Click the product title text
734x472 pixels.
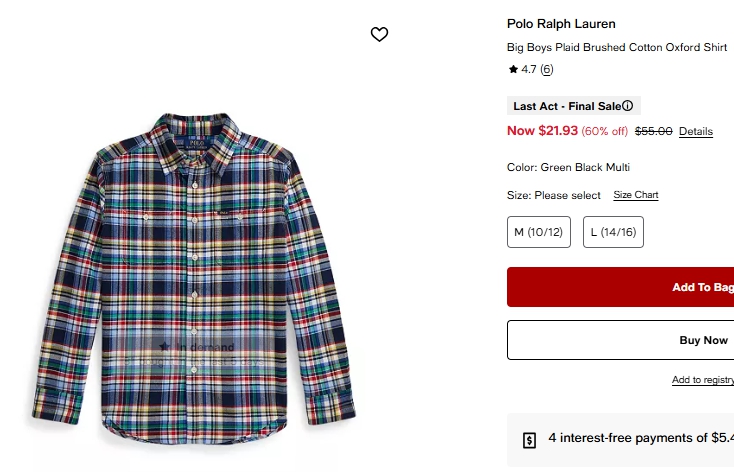pos(617,48)
